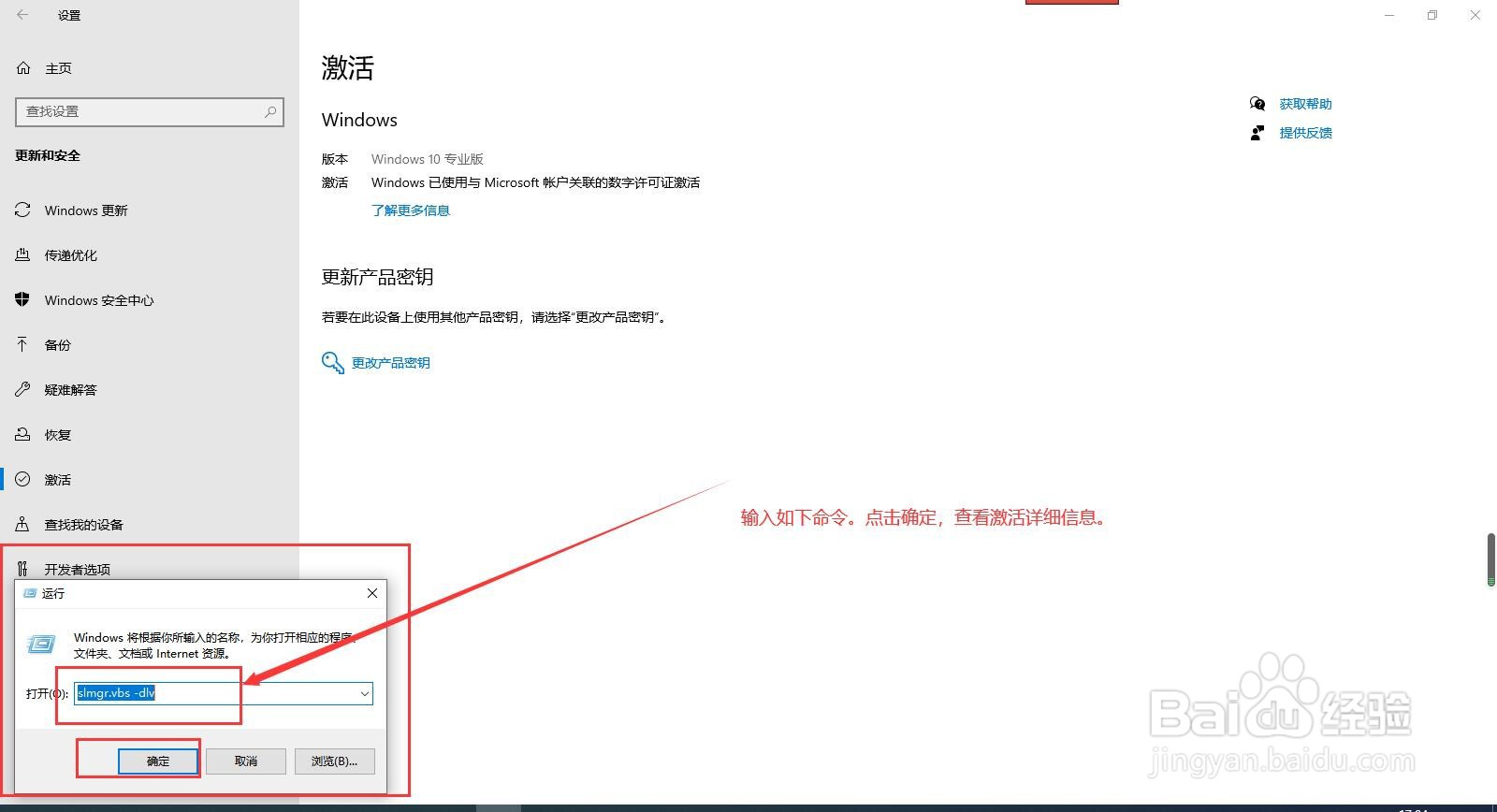Click the Run dialog title icon
Image resolution: width=1497 pixels, height=812 pixels.
point(30,593)
